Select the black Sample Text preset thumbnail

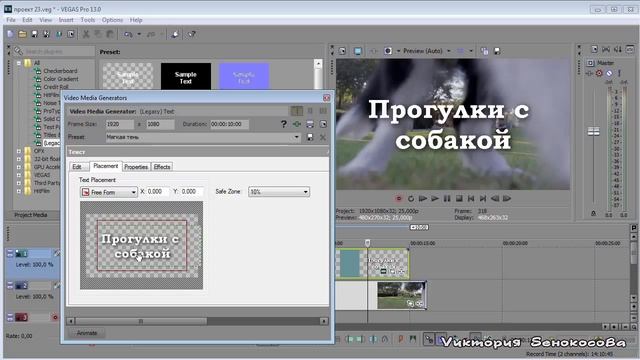186,76
